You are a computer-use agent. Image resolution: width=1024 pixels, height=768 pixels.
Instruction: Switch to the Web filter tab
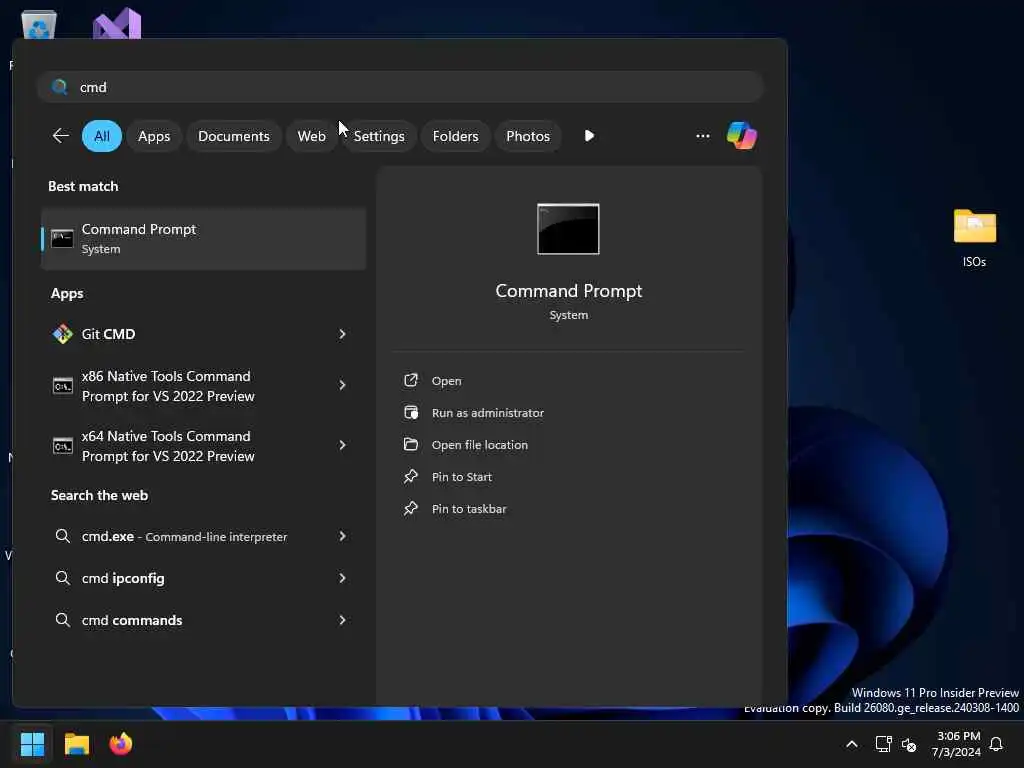[x=312, y=136]
